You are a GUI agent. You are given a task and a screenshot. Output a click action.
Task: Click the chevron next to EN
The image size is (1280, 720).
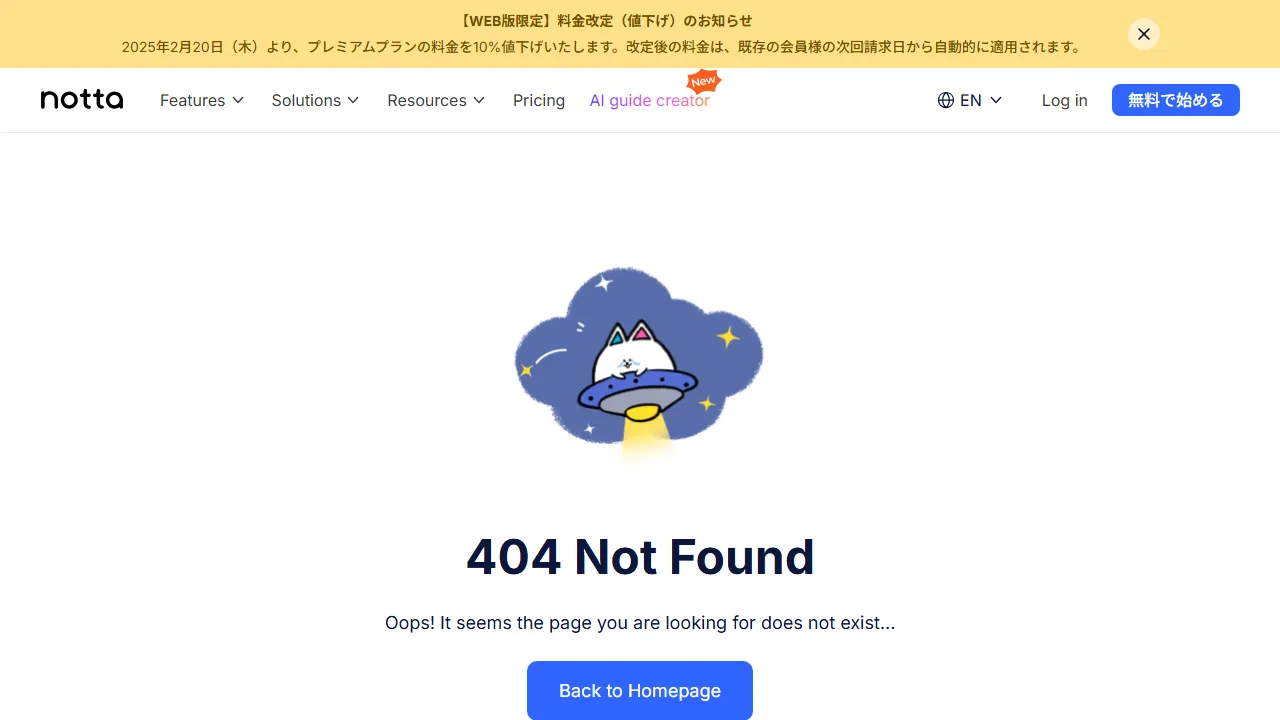point(996,100)
